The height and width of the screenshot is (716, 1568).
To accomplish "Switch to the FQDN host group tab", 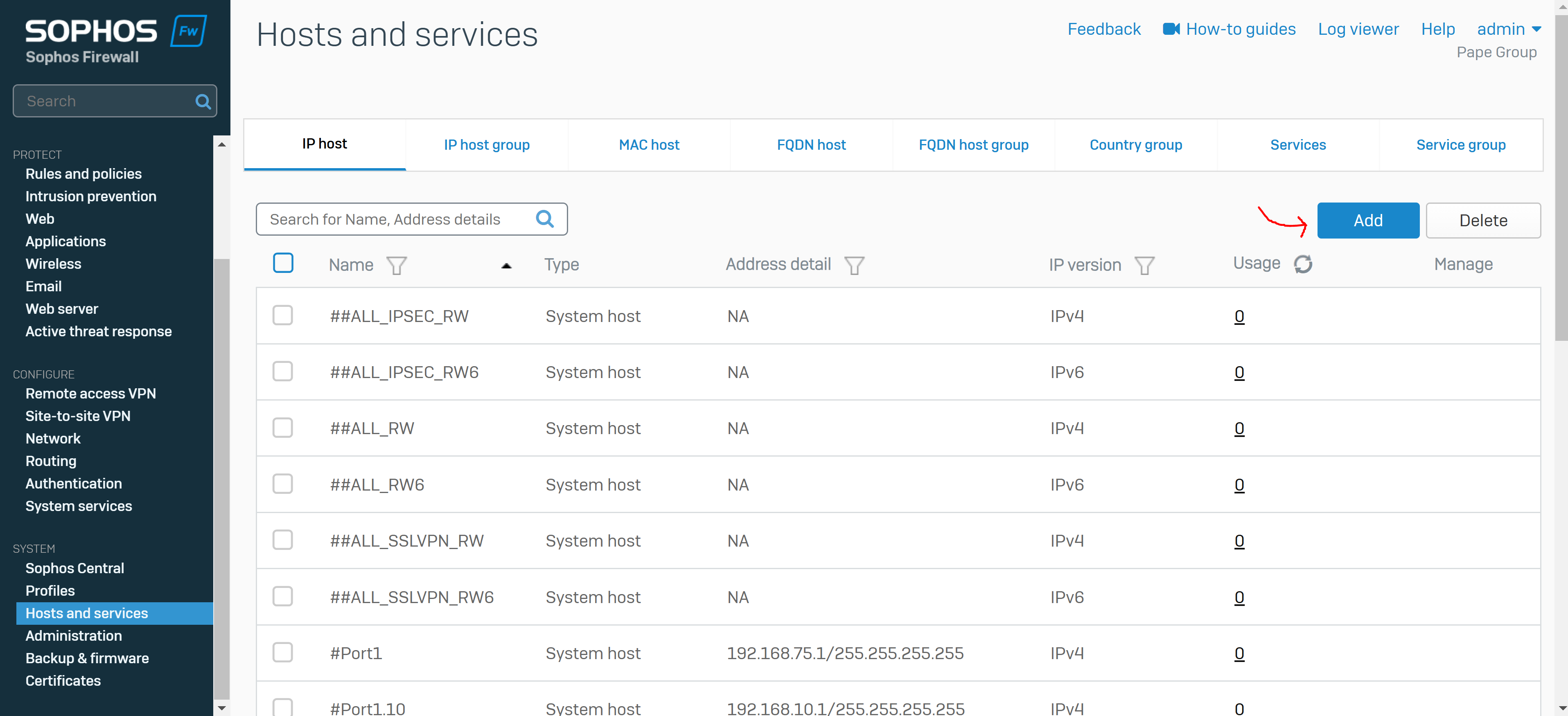I will (973, 145).
